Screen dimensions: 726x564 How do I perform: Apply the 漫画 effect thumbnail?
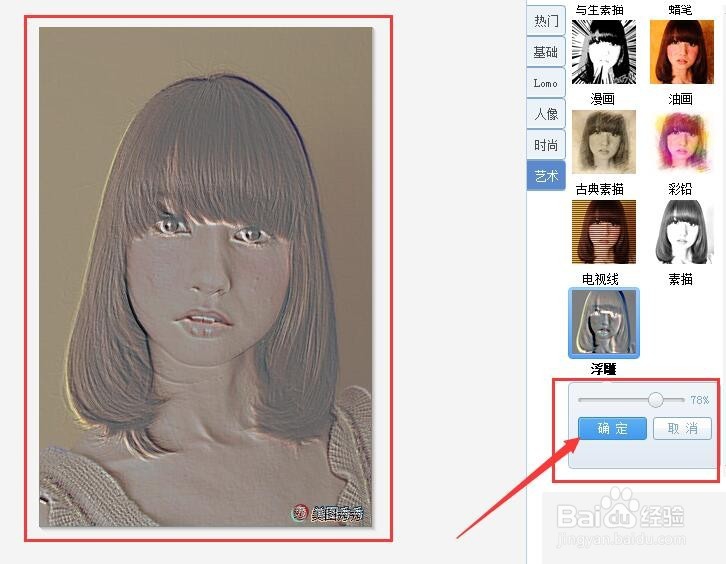click(x=604, y=52)
